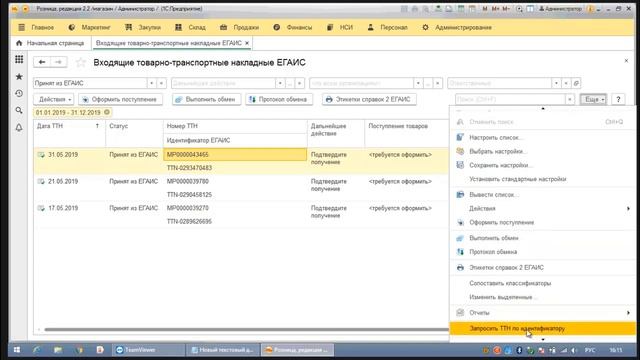Open notifications bell in left sidebar
The height and width of the screenshot is (360, 640).
click(19, 127)
